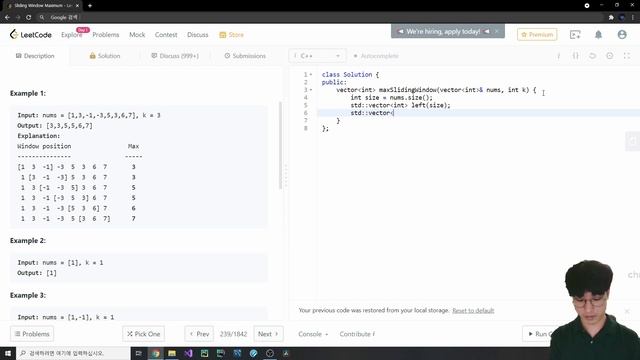Collapse code fold at line 3
Viewport: 640px width, 360px height.
tap(311, 90)
